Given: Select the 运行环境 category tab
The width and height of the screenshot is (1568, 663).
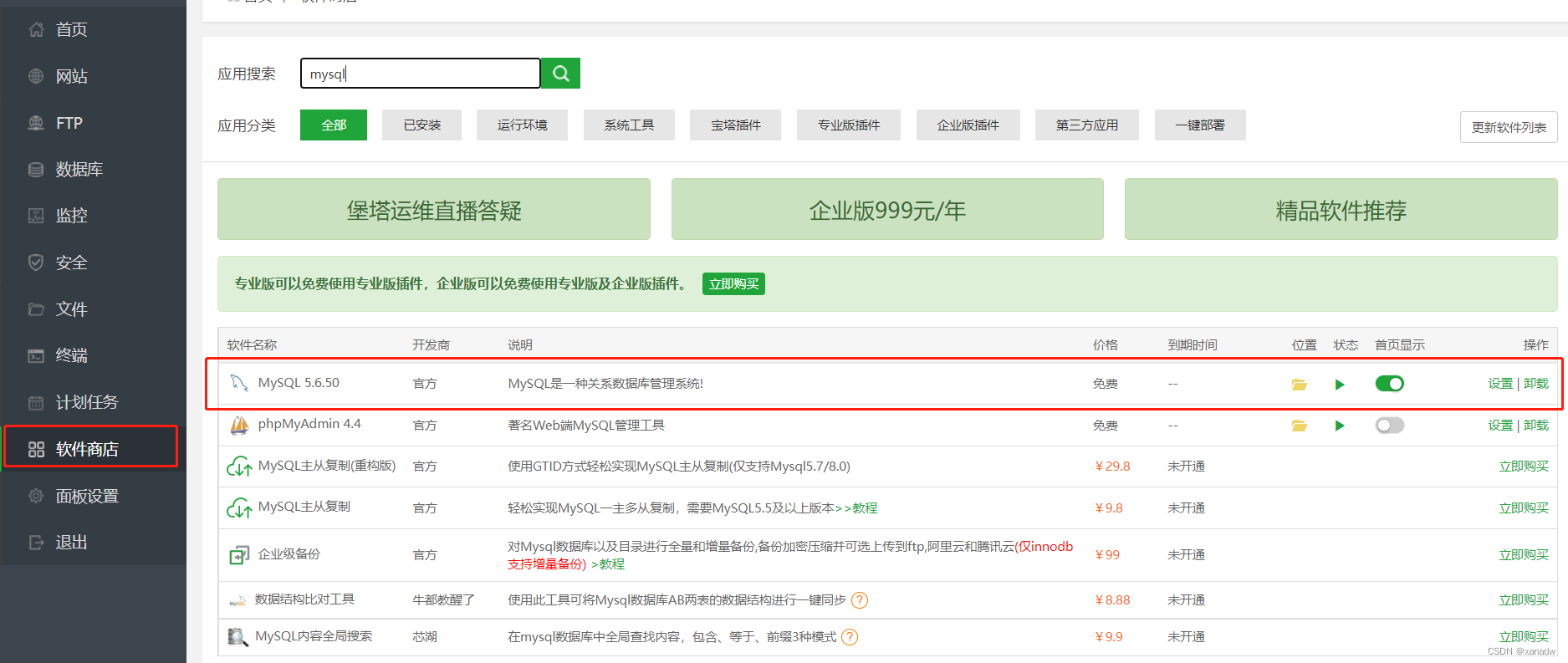Looking at the screenshot, I should [x=522, y=125].
